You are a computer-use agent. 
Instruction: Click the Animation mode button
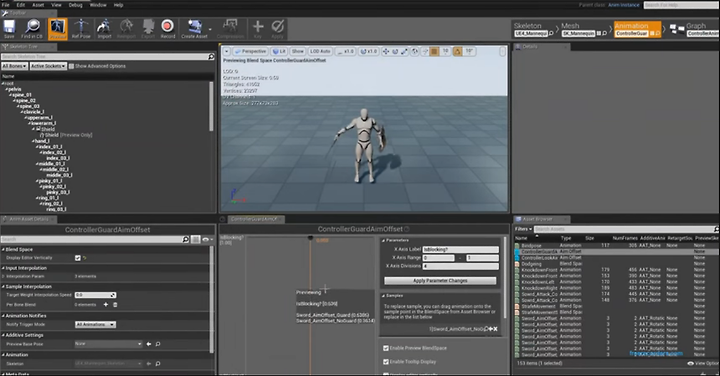point(637,29)
